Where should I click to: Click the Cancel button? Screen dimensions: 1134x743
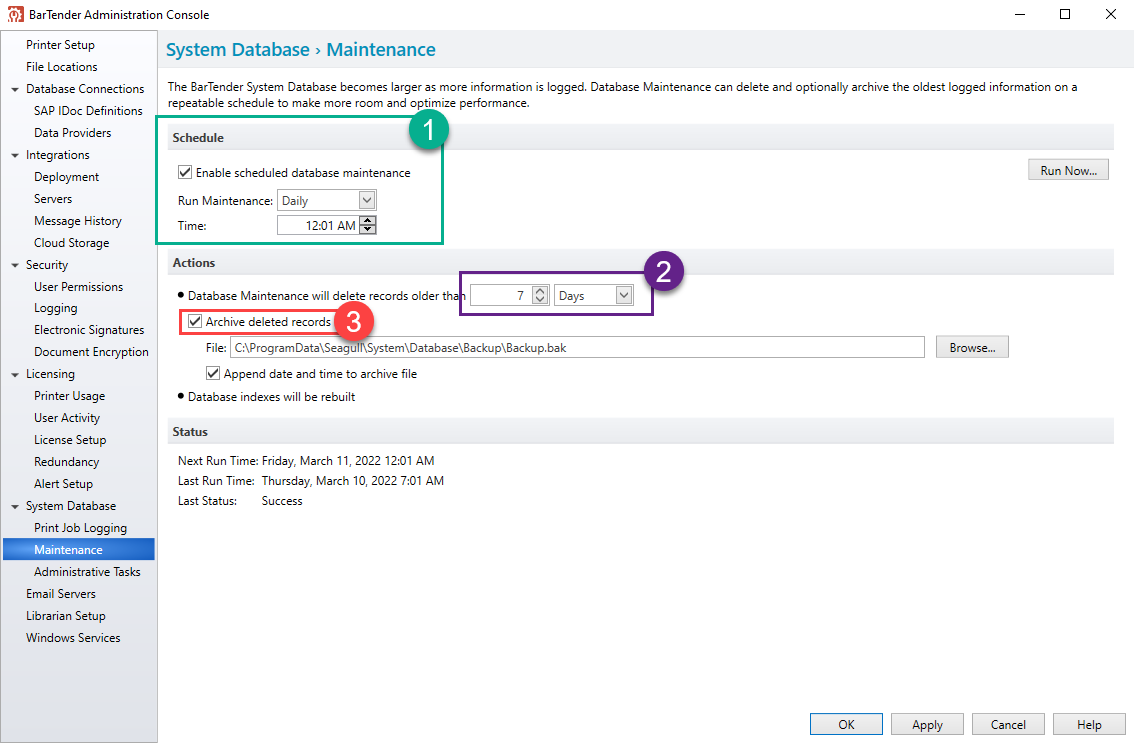tap(1008, 724)
